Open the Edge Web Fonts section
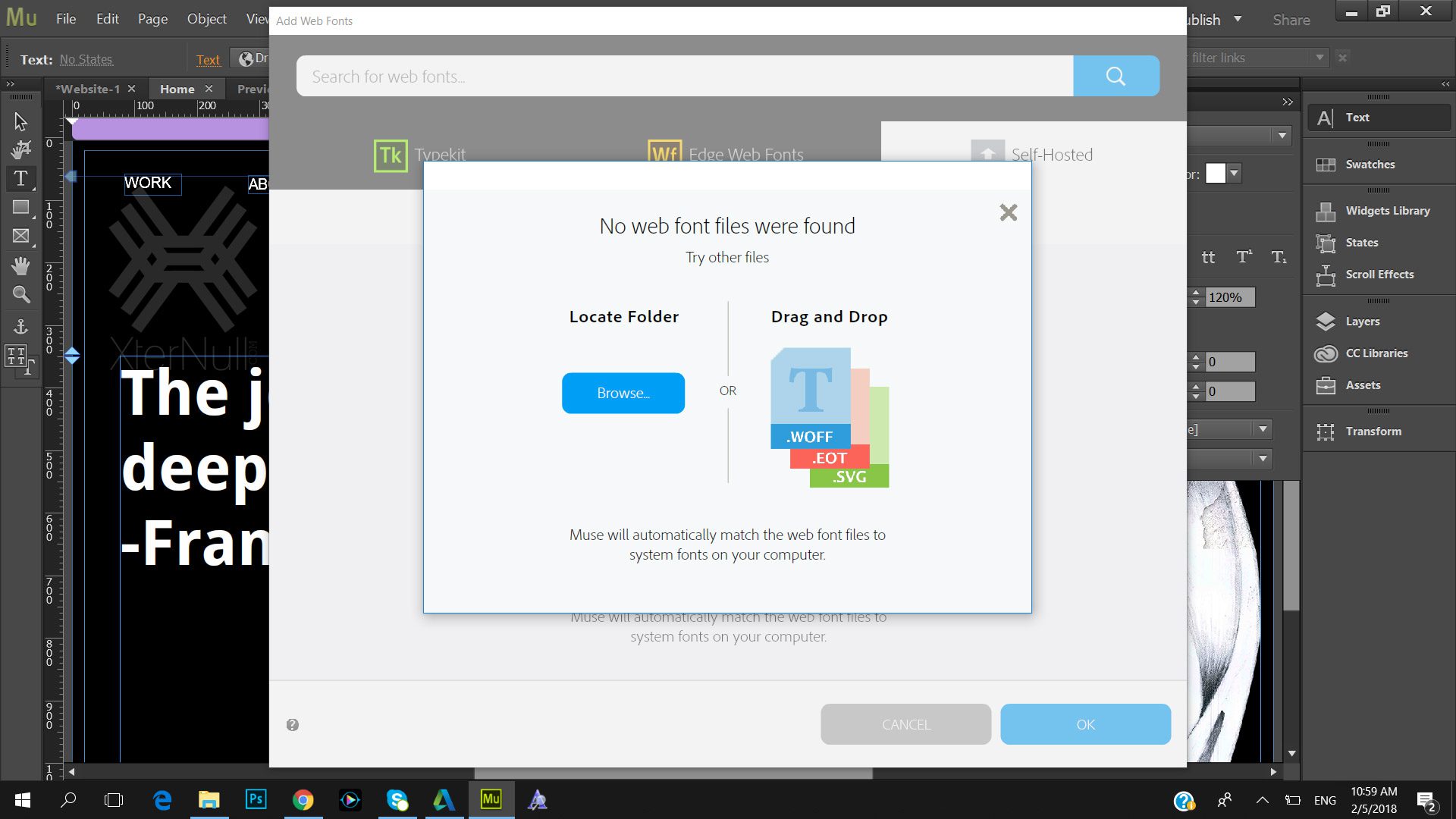Image resolution: width=1456 pixels, height=819 pixels. pyautogui.click(x=726, y=154)
